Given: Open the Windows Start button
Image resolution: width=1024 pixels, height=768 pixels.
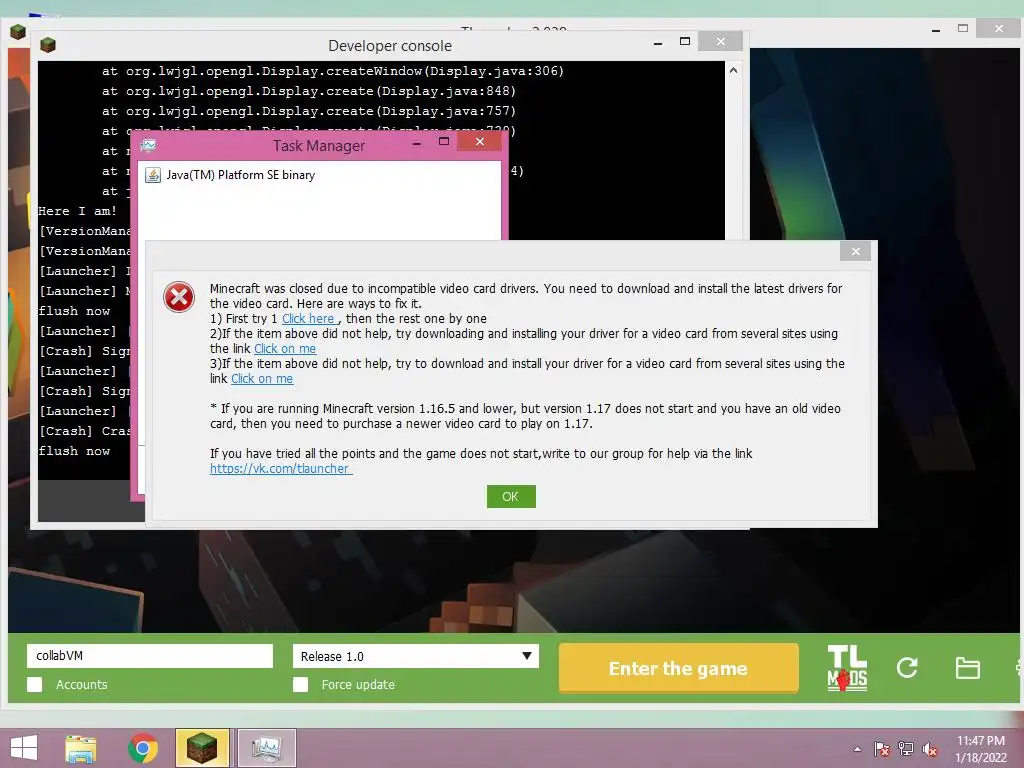Looking at the screenshot, I should [x=24, y=748].
